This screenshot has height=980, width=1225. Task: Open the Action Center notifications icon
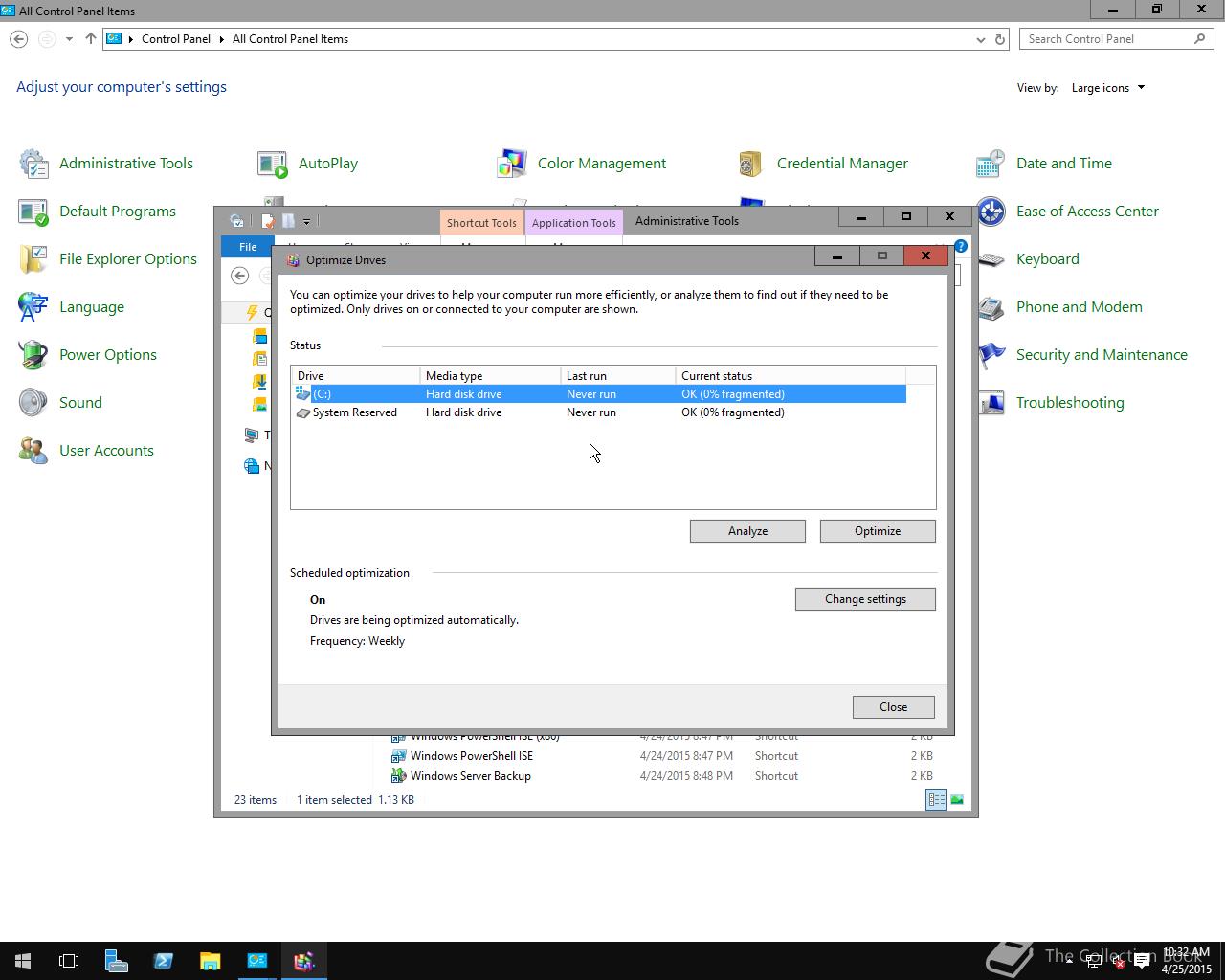tap(1141, 962)
